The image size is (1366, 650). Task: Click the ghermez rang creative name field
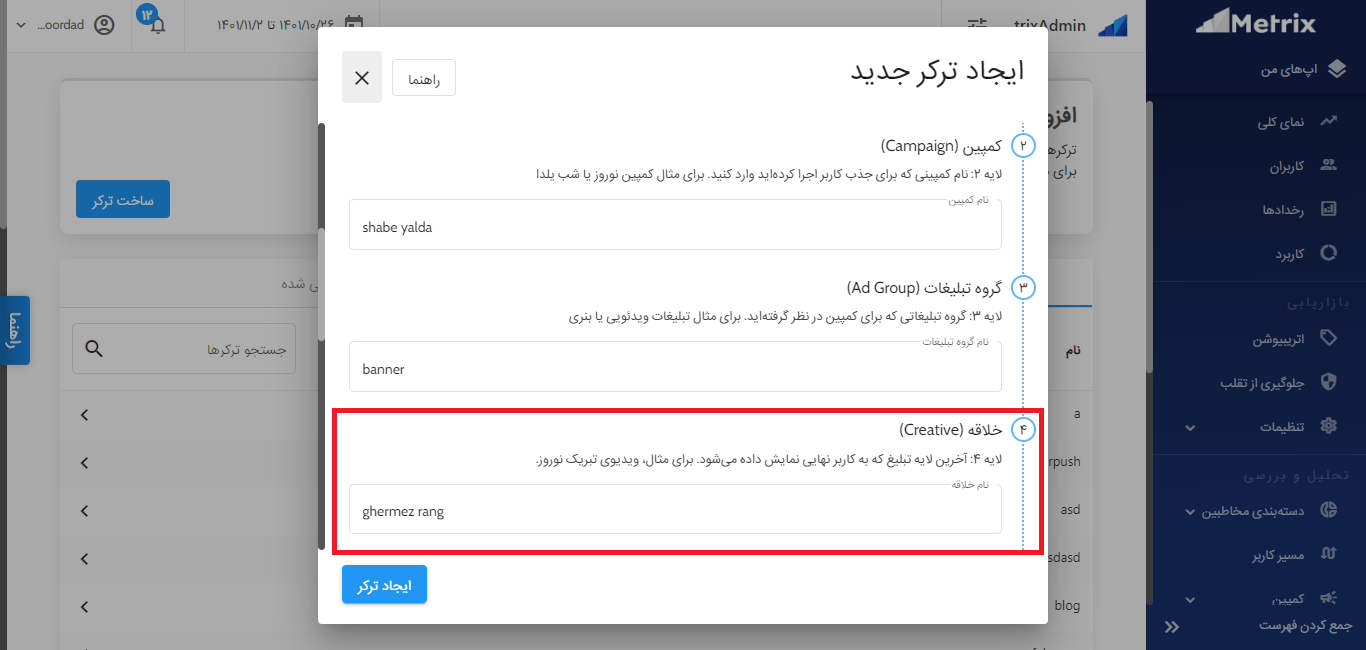click(x=674, y=510)
